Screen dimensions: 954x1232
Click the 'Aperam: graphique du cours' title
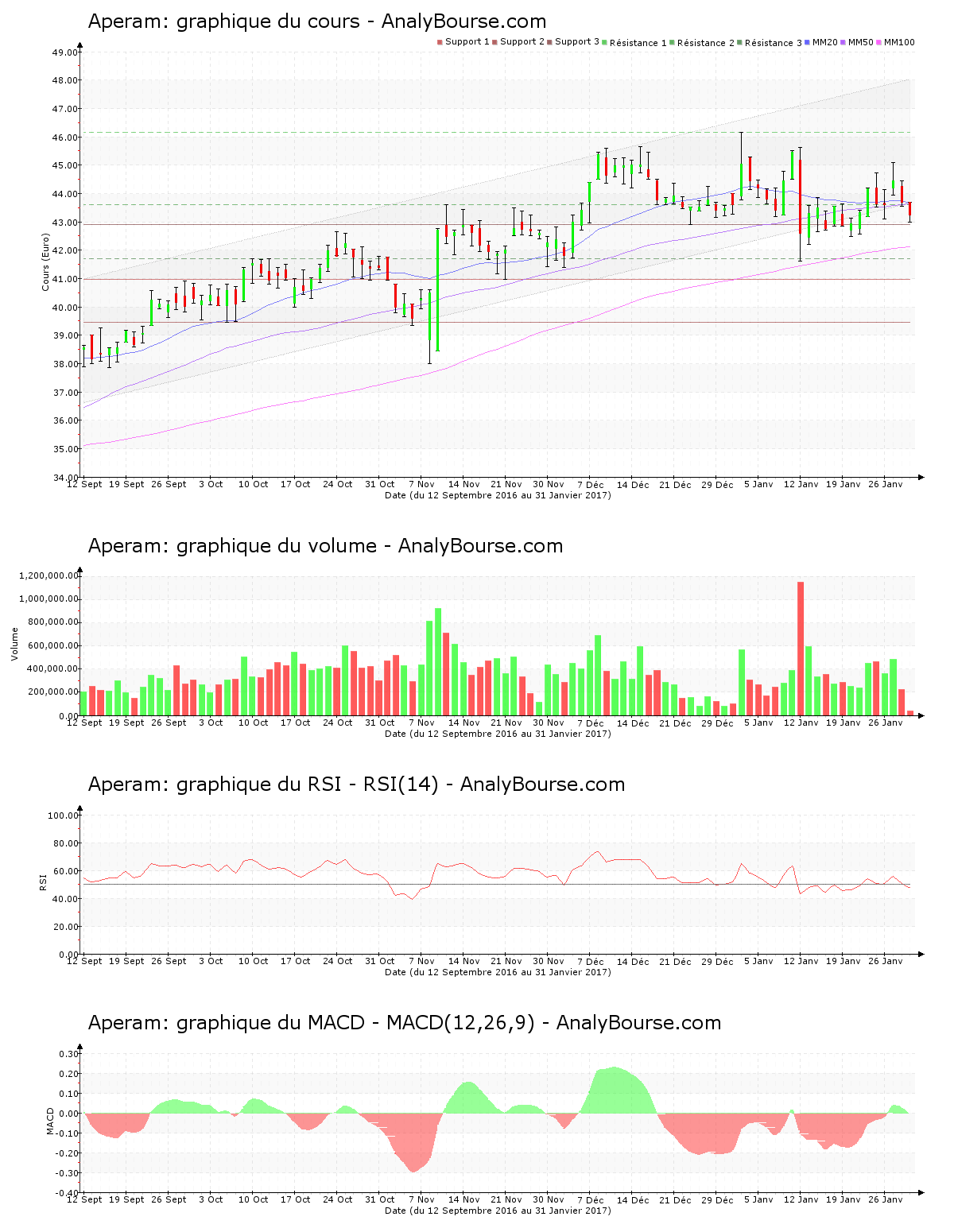(317, 21)
